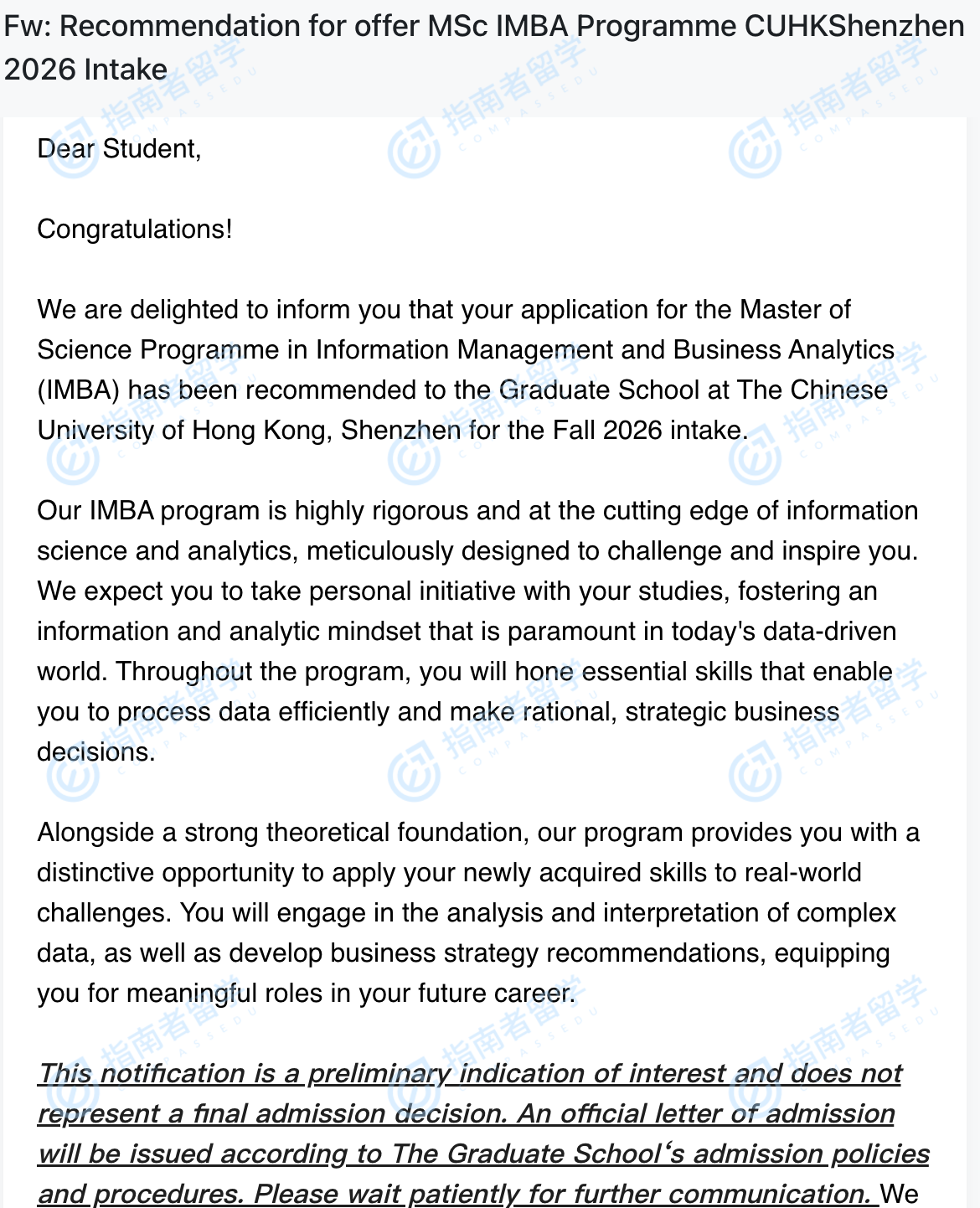
Task: Click the line 'you for meaningful roles in your future career.'
Action: [x=307, y=994]
